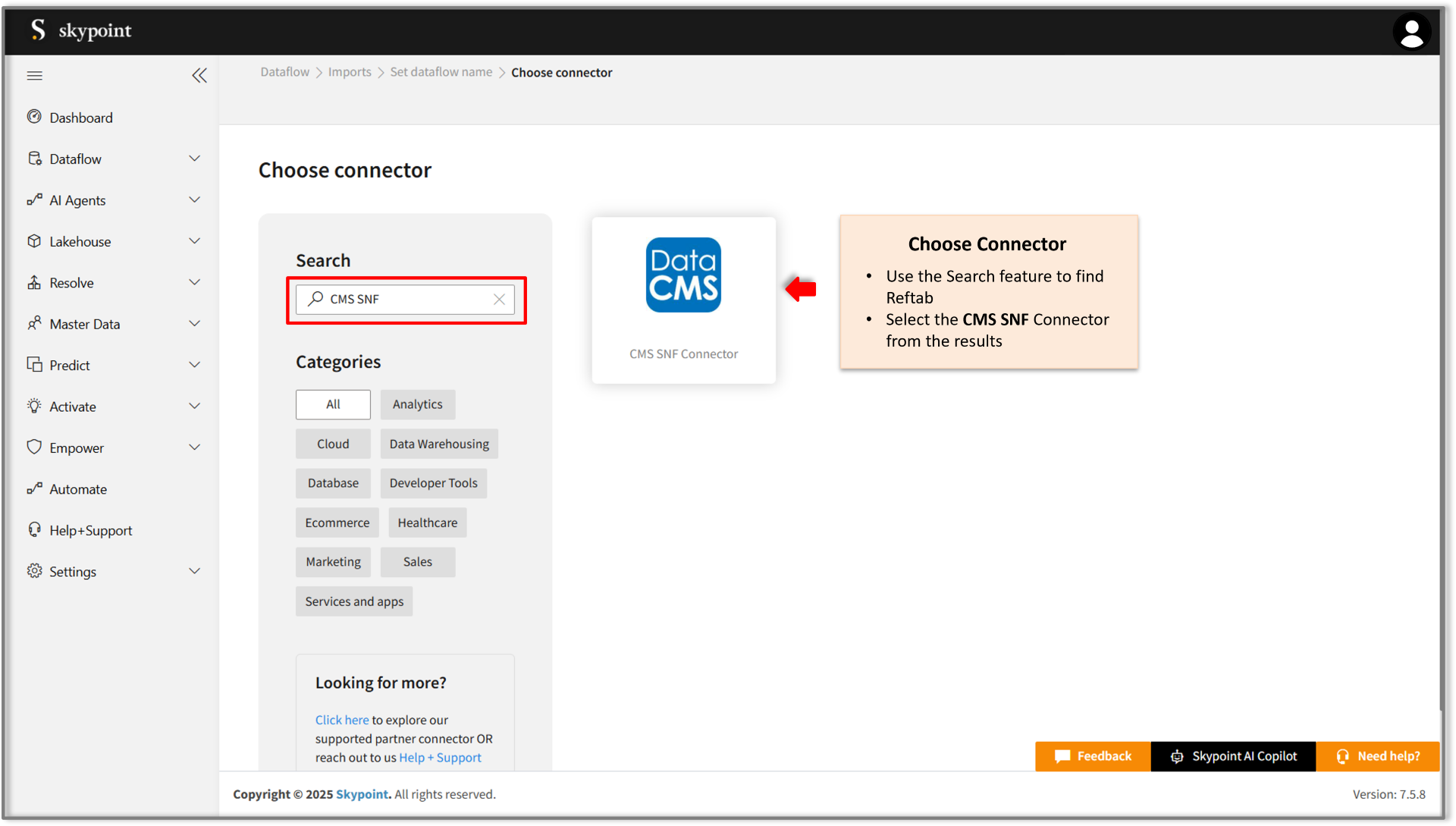Select the Data Warehousing category filter
The height and width of the screenshot is (826, 1456).
[x=438, y=444]
